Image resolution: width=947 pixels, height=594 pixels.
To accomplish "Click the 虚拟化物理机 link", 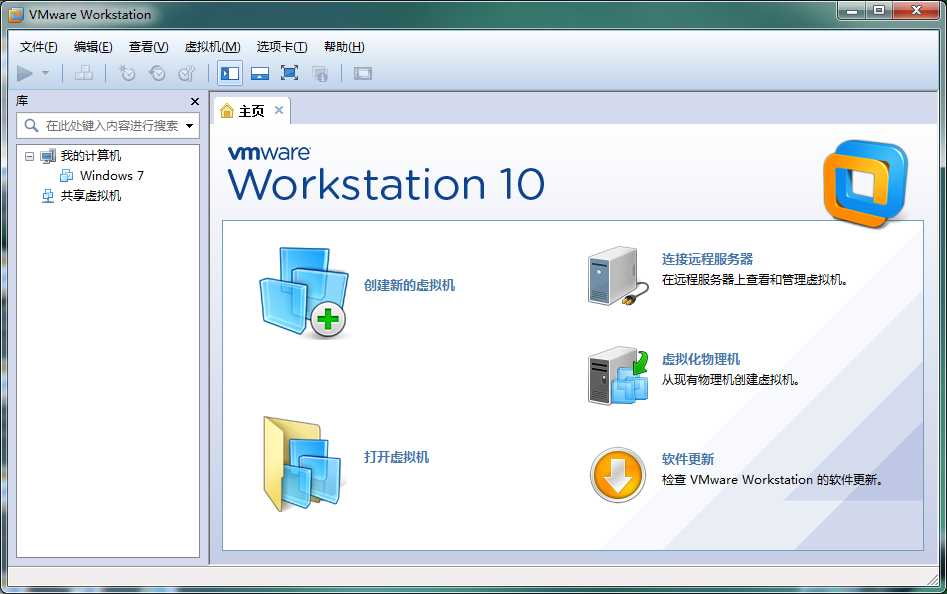I will click(701, 359).
